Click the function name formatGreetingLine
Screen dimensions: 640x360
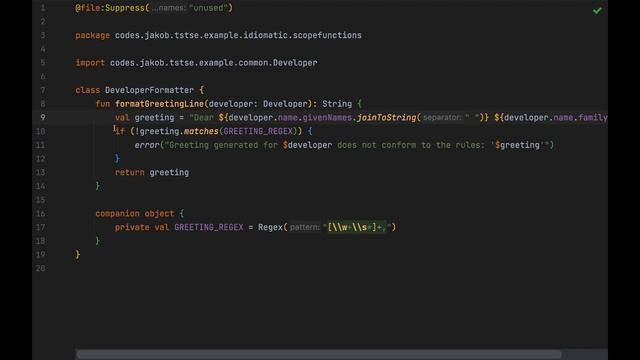pos(159,104)
